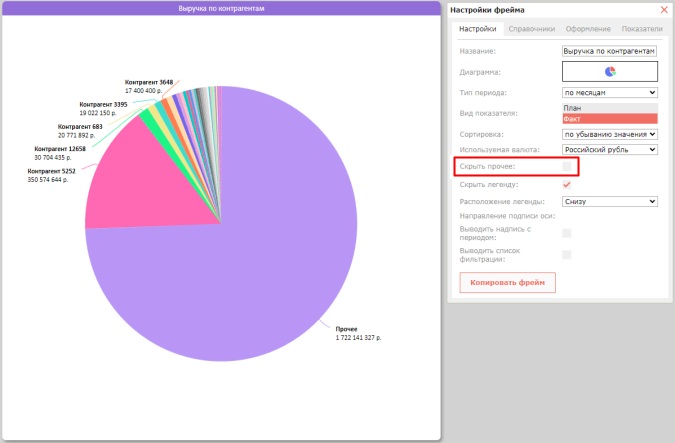This screenshot has height=443, width=675.
Task: Click the pie chart diagram type icon
Action: 610,71
